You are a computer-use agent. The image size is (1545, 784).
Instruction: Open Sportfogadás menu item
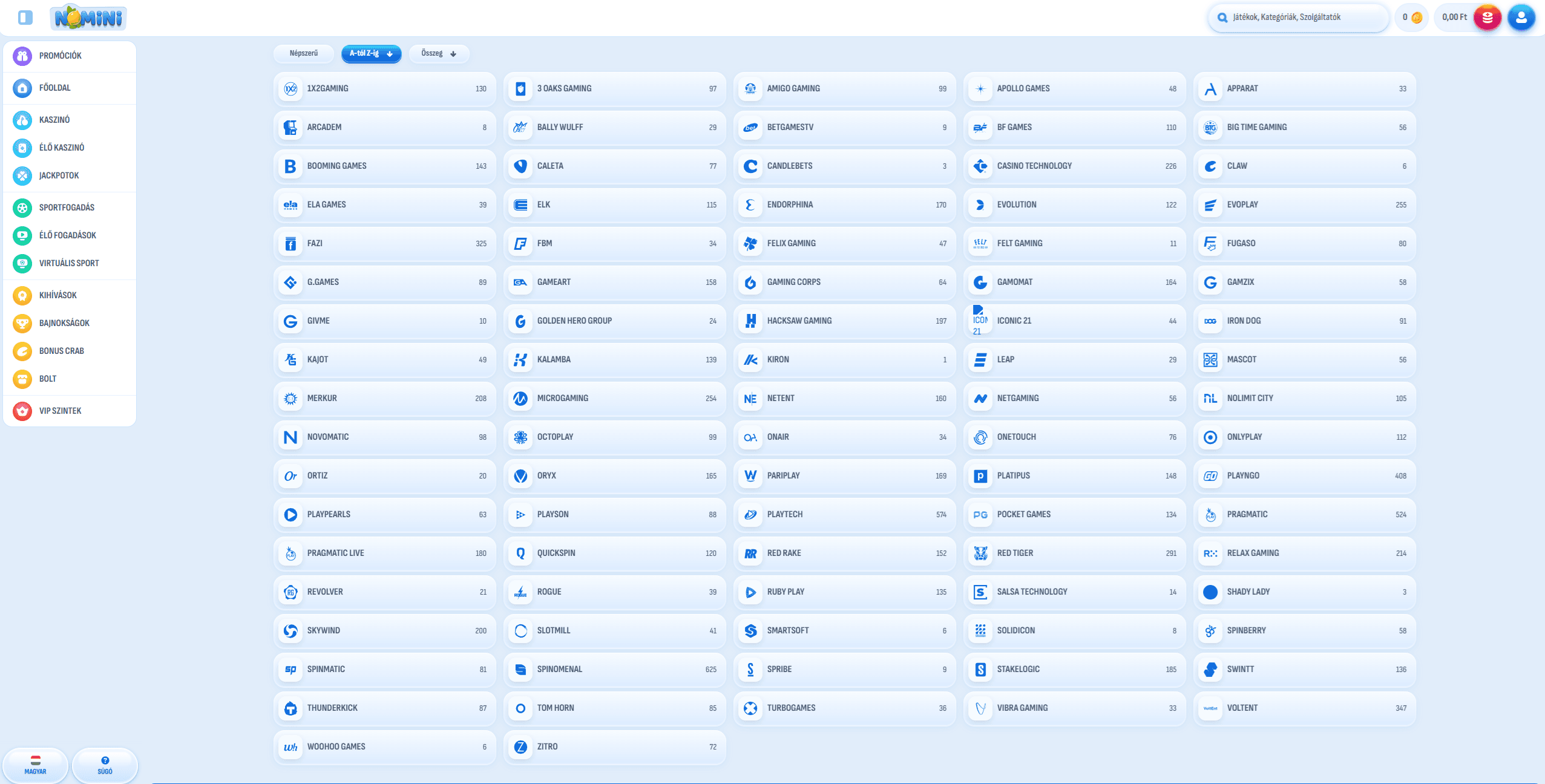(x=67, y=207)
